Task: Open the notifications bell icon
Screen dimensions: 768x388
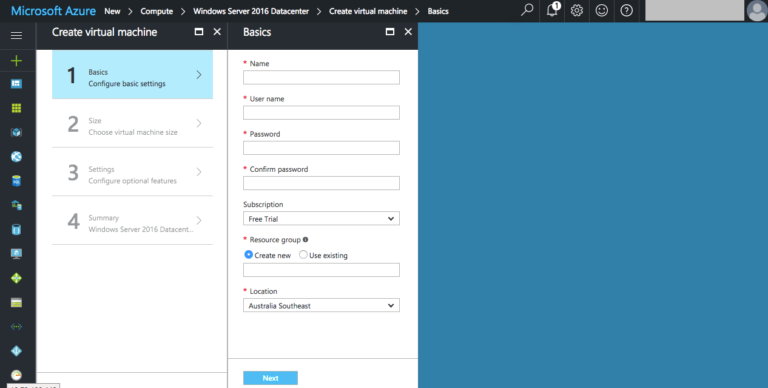Action: click(x=552, y=10)
